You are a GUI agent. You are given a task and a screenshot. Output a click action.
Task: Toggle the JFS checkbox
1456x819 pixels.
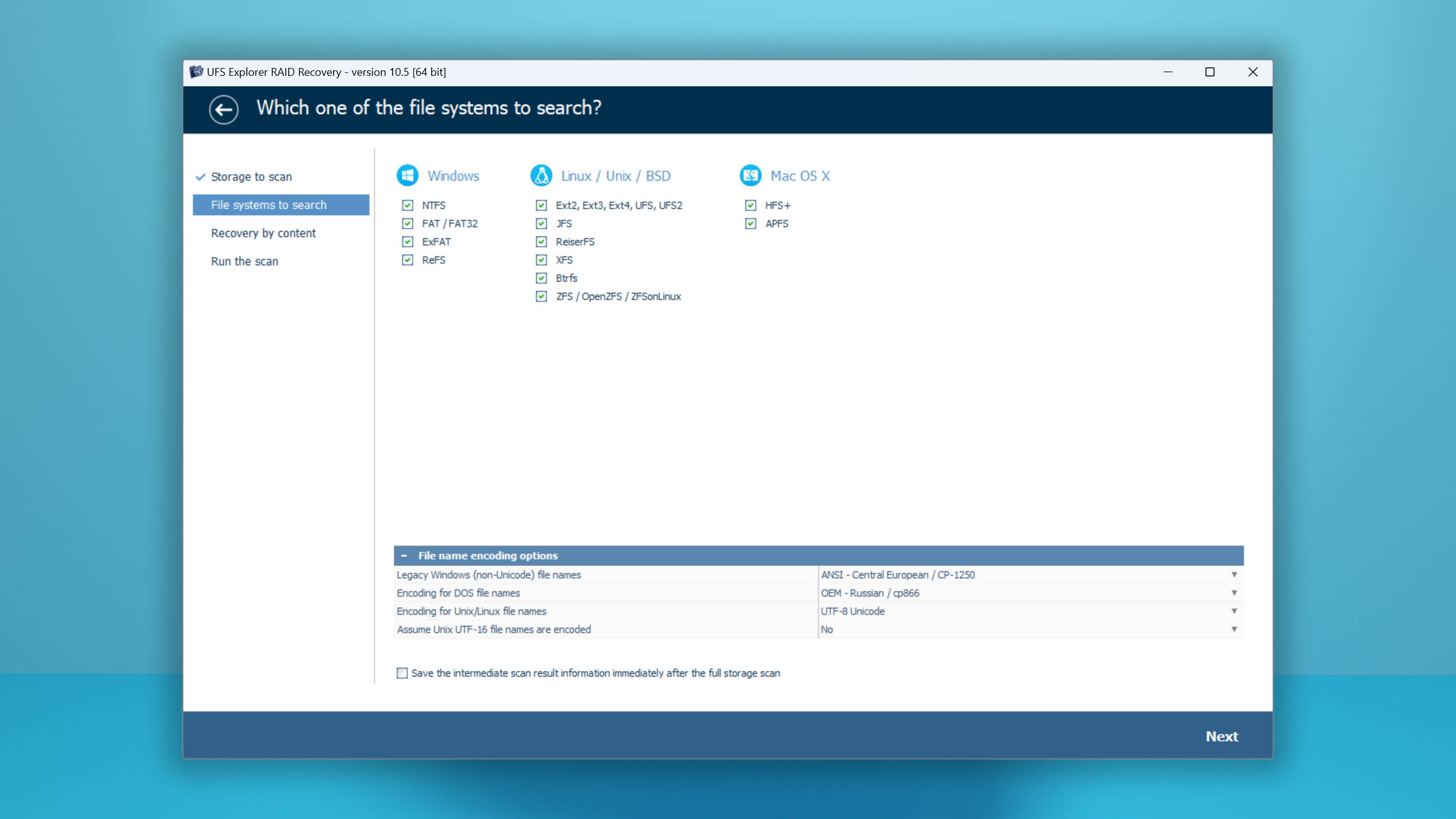[541, 223]
